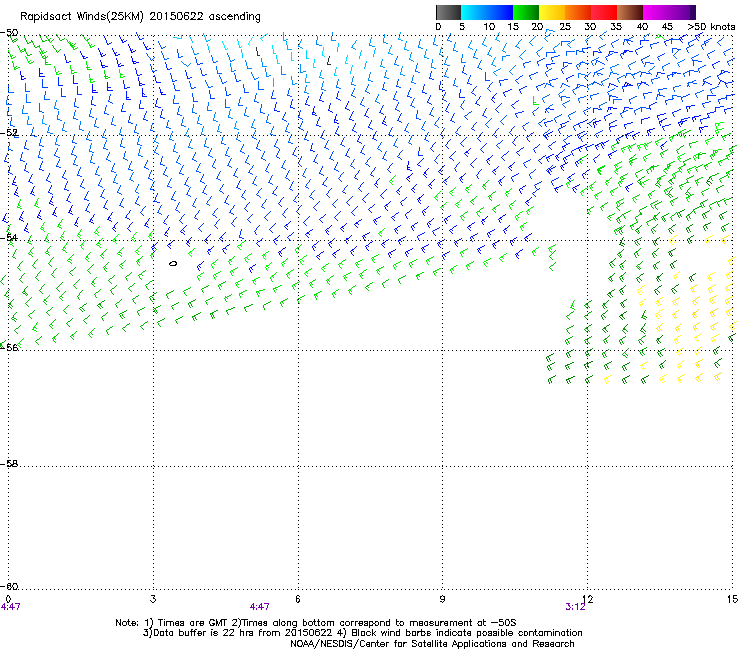Click the '-58' latitude axis label
The width and height of the screenshot is (740, 650).
tap(9, 464)
